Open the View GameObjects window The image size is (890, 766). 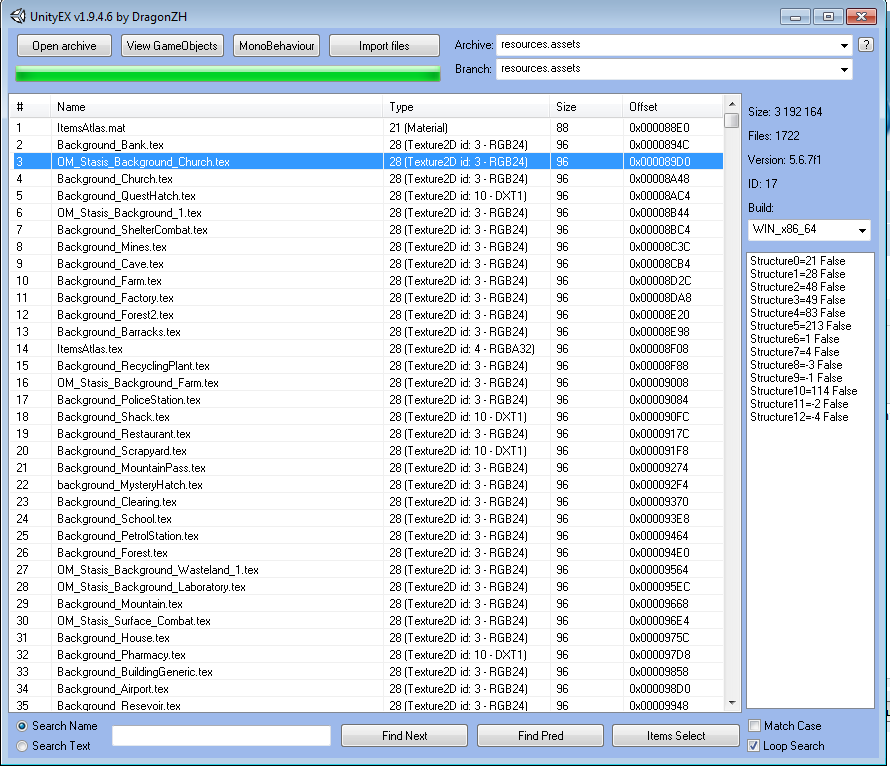[x=172, y=46]
